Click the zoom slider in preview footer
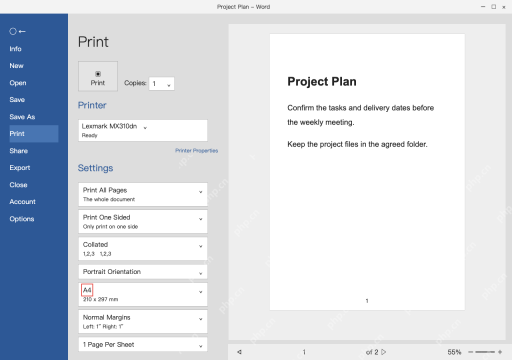The width and height of the screenshot is (512, 360). [485, 352]
